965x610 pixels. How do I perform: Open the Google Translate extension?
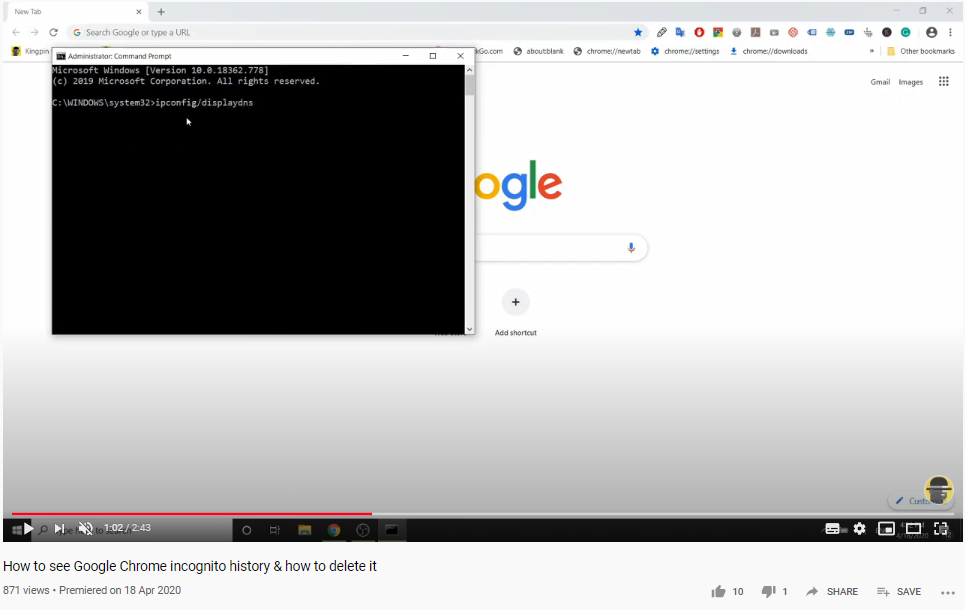pos(680,32)
